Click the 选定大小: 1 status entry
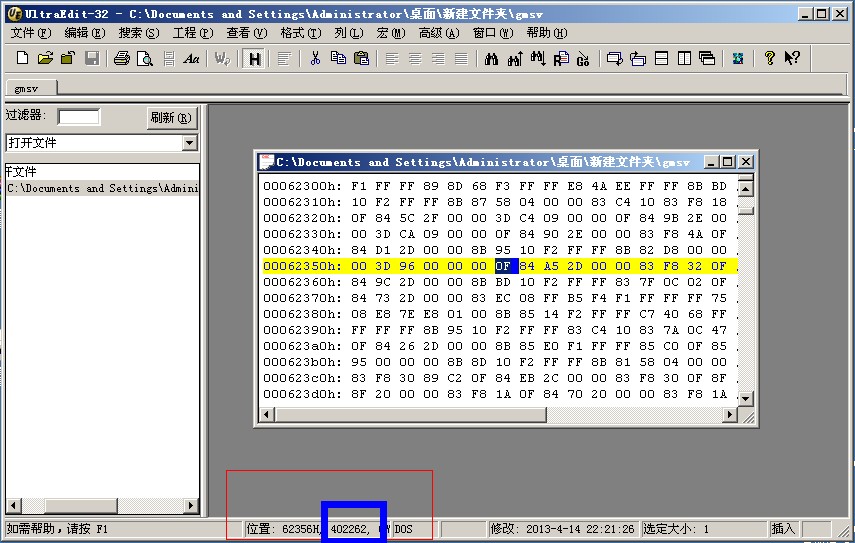Screen dimensions: 855x543 [676, 529]
